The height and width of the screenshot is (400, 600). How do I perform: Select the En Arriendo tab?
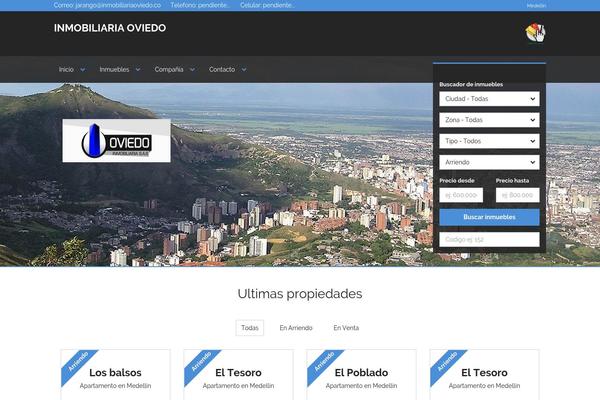296,328
